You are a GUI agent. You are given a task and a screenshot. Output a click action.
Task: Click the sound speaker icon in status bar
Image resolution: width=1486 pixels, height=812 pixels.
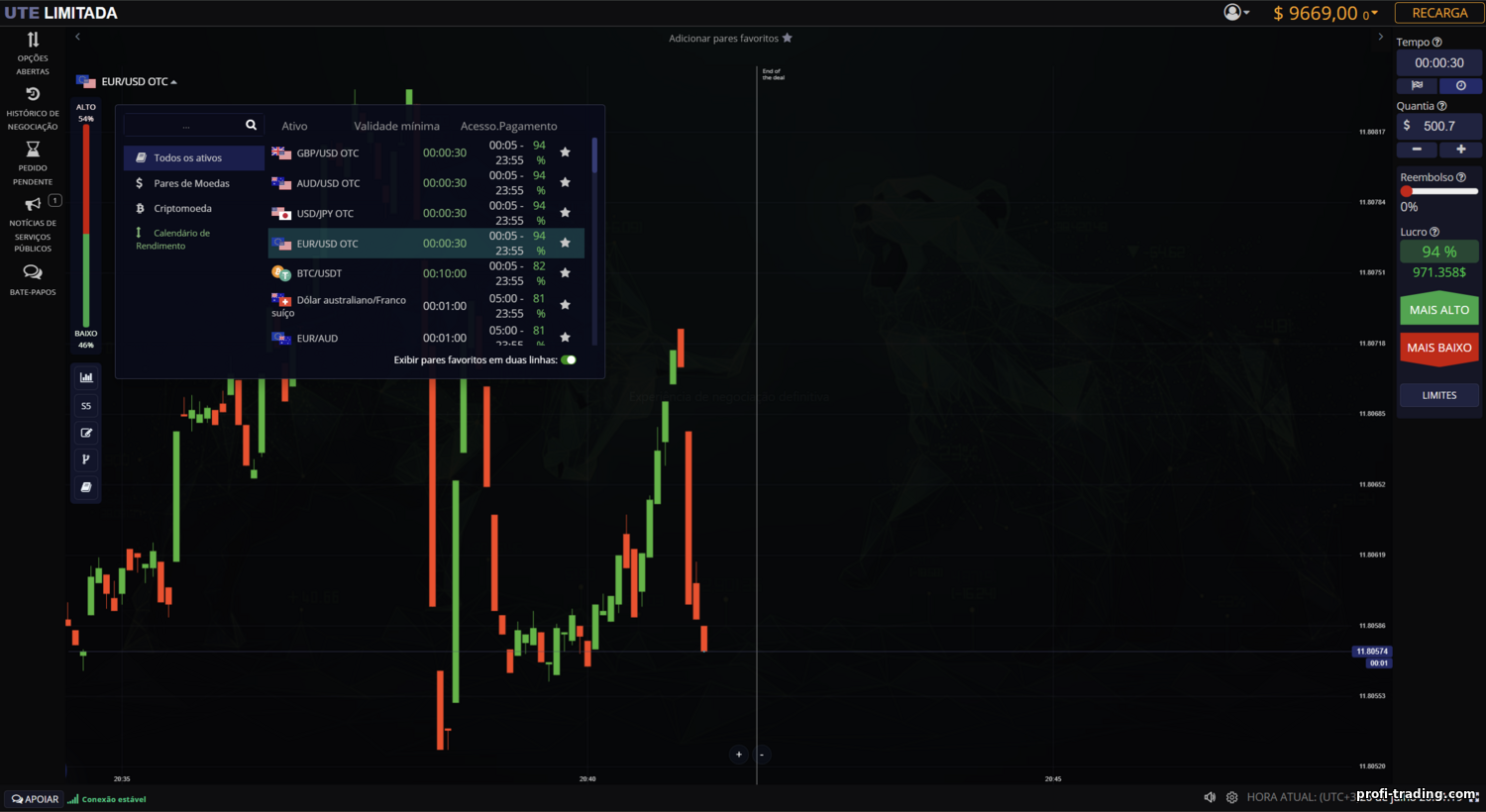click(1210, 797)
